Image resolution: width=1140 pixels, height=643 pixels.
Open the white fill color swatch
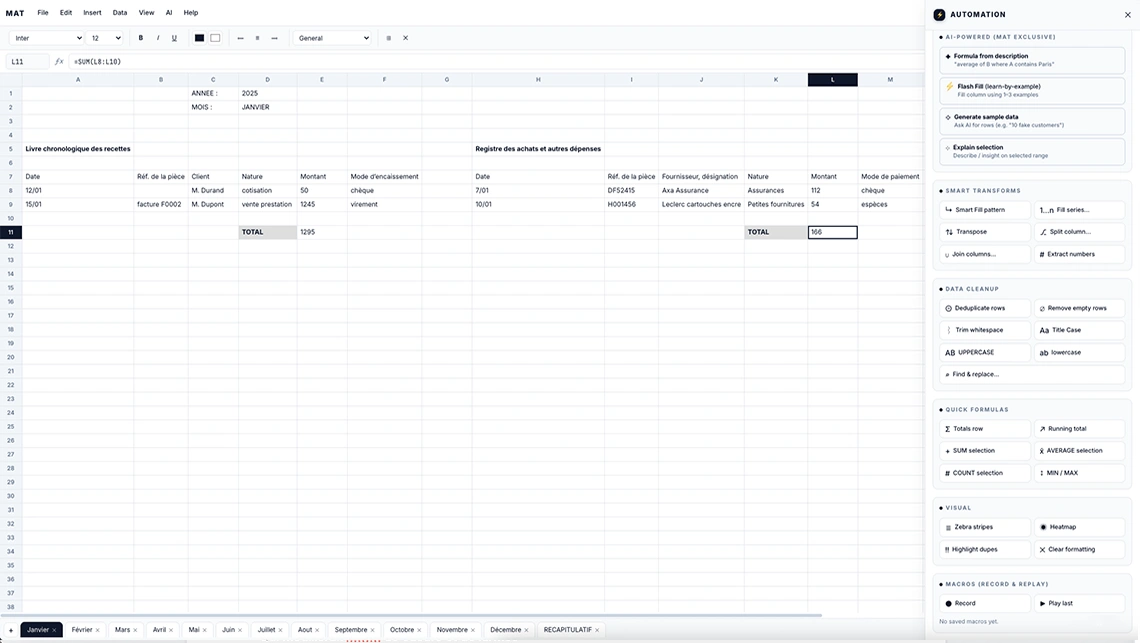coord(215,38)
